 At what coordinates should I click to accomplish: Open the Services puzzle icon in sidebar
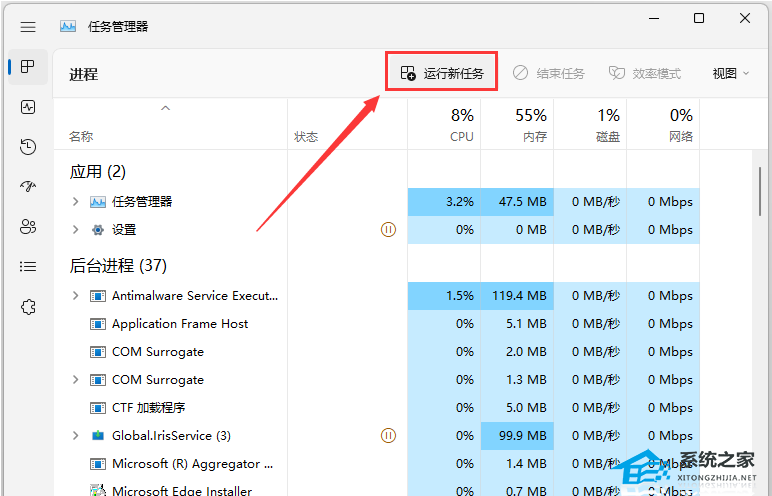tap(28, 307)
